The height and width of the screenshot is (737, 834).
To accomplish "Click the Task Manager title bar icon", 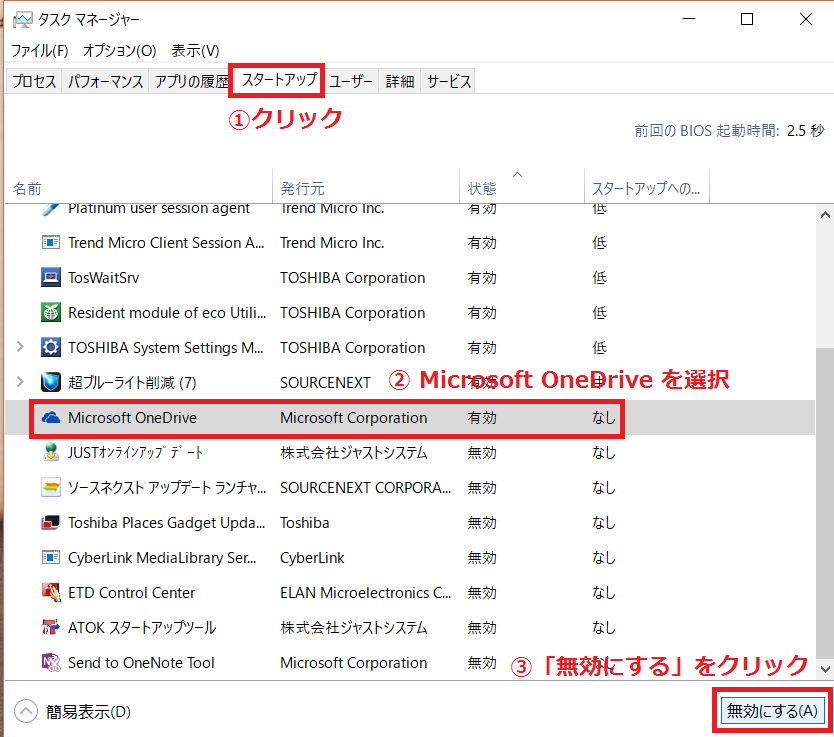I will (22, 20).
